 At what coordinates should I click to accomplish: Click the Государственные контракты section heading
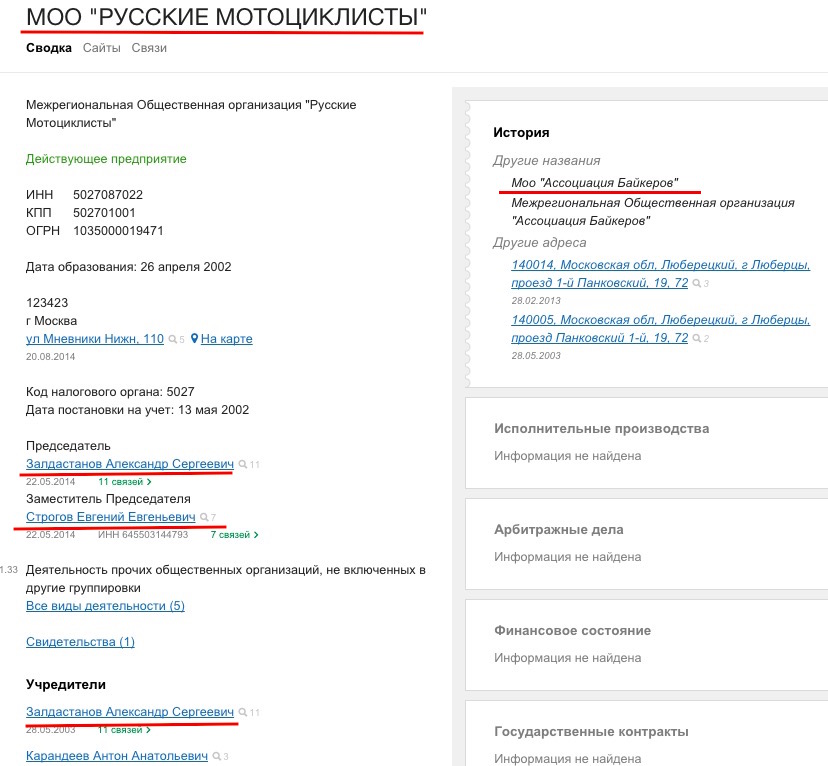pos(591,731)
